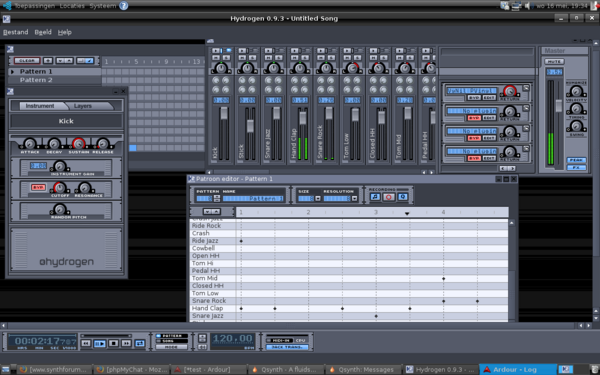The width and height of the screenshot is (600, 375).
Task: Click the Hand Clap row in pattern editor
Action: coord(349,308)
